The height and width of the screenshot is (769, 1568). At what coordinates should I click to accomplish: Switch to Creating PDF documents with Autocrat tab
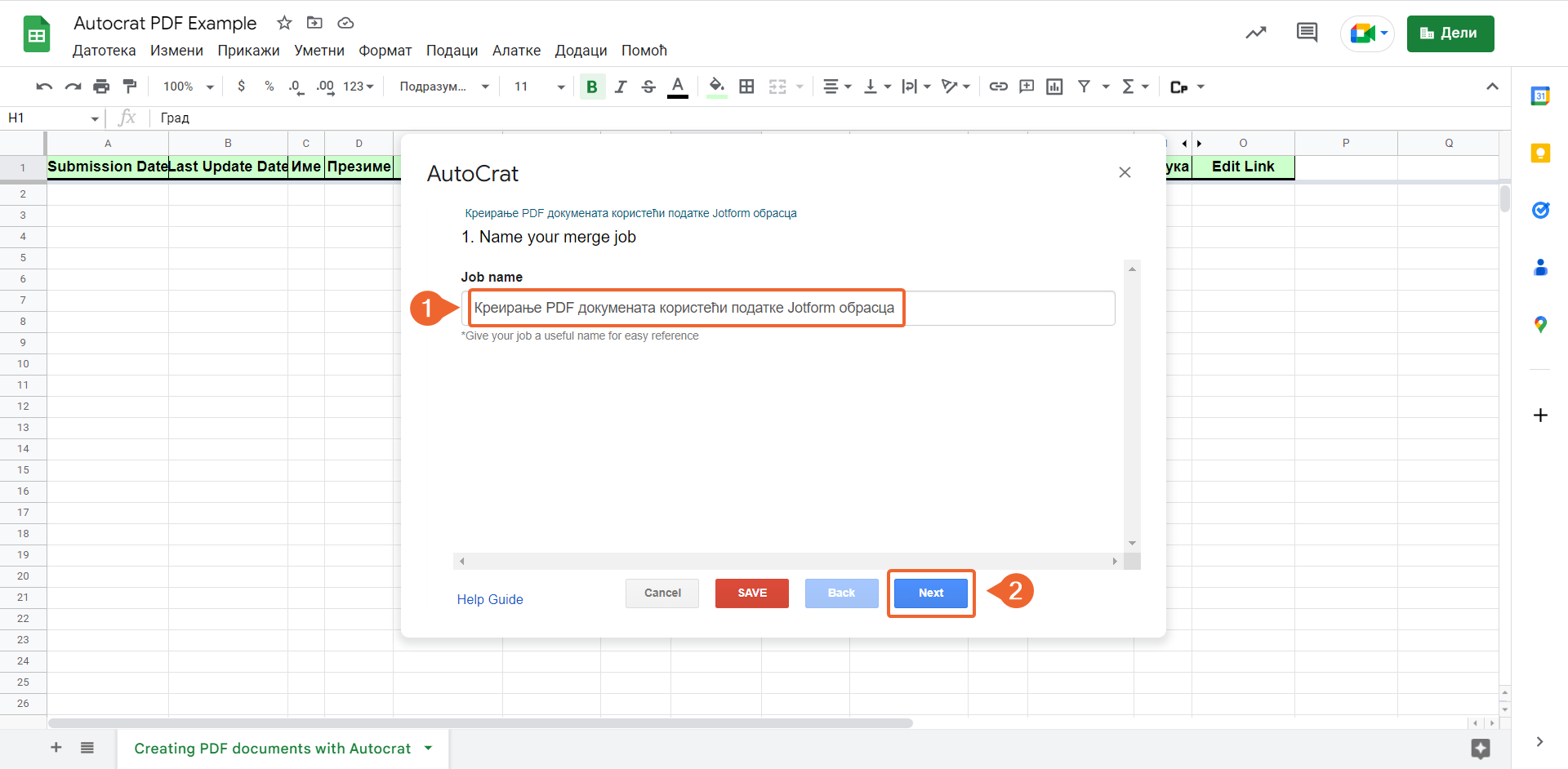[273, 749]
